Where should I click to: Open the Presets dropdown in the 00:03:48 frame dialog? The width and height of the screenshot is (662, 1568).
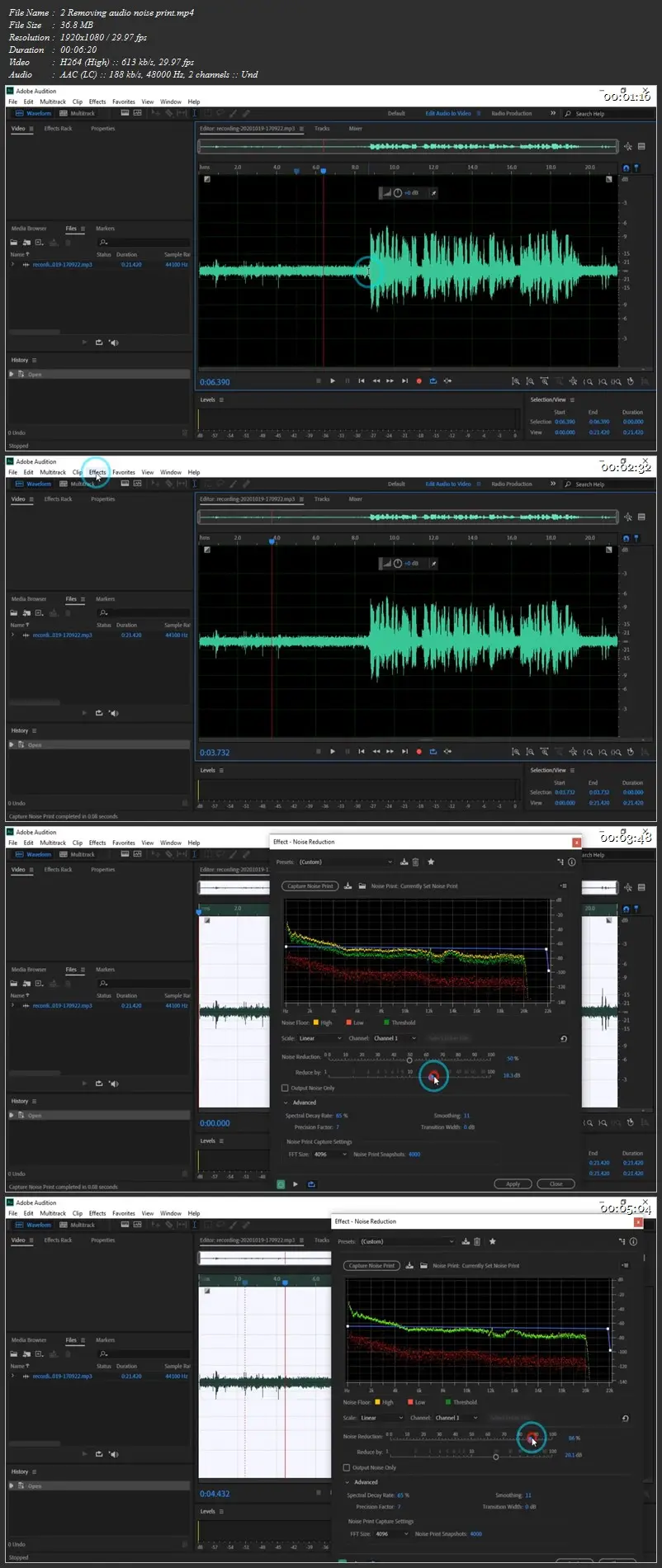point(346,862)
